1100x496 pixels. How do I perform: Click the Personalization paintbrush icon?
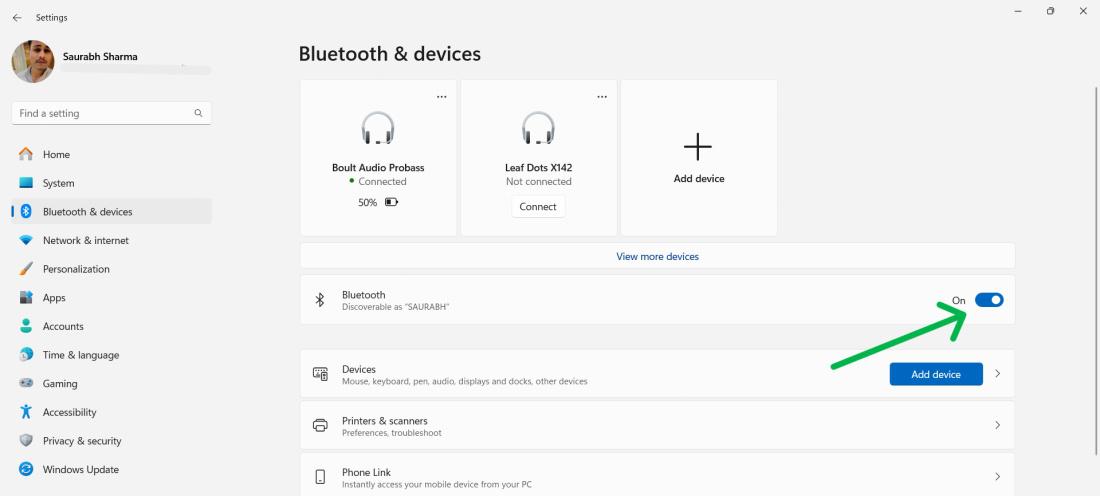pyautogui.click(x=27, y=269)
